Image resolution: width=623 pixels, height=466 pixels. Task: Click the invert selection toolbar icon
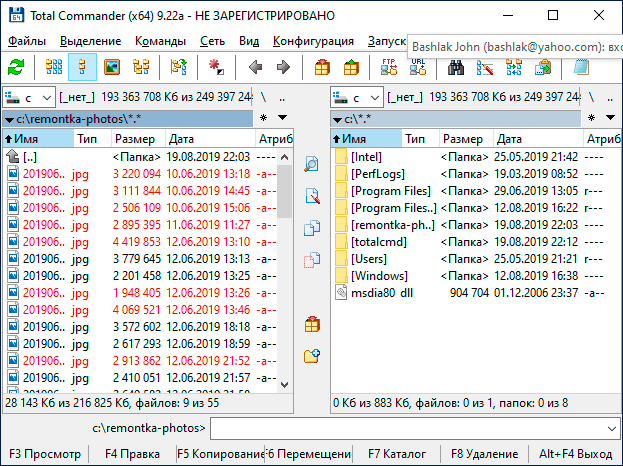217,67
